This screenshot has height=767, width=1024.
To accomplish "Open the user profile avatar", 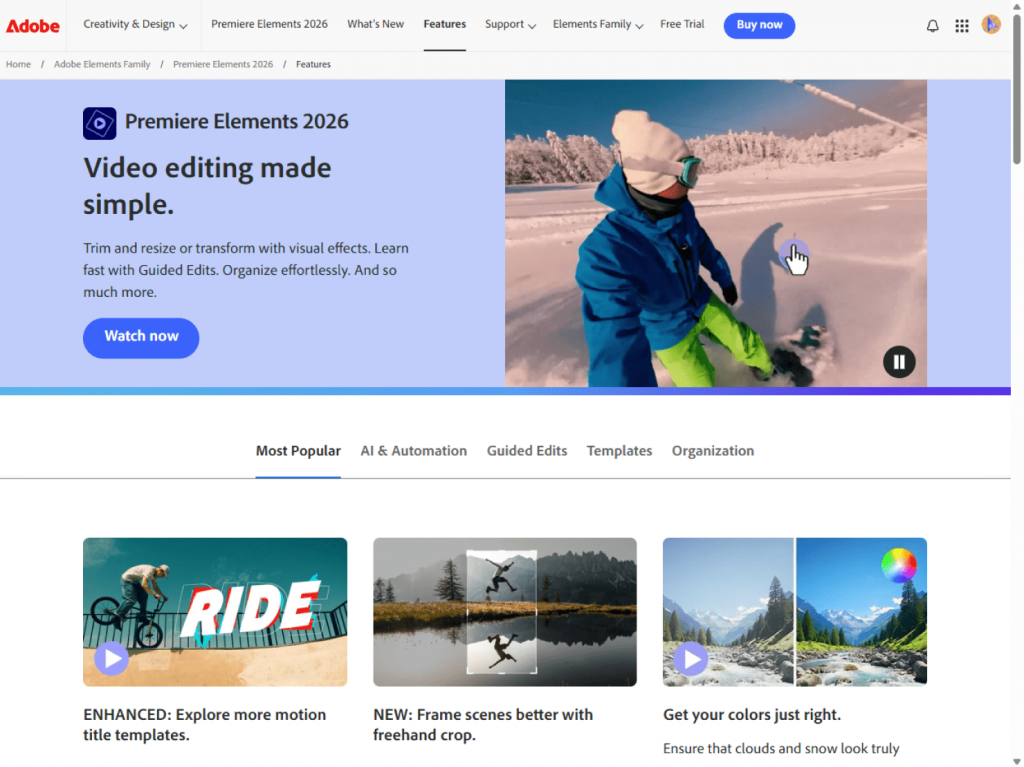I will click(x=991, y=25).
